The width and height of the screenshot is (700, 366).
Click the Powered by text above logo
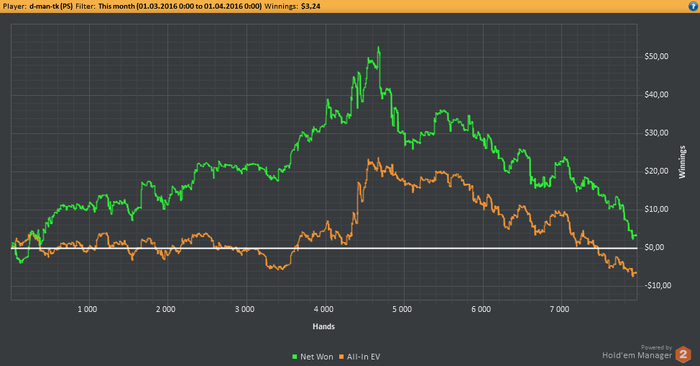tap(656, 347)
